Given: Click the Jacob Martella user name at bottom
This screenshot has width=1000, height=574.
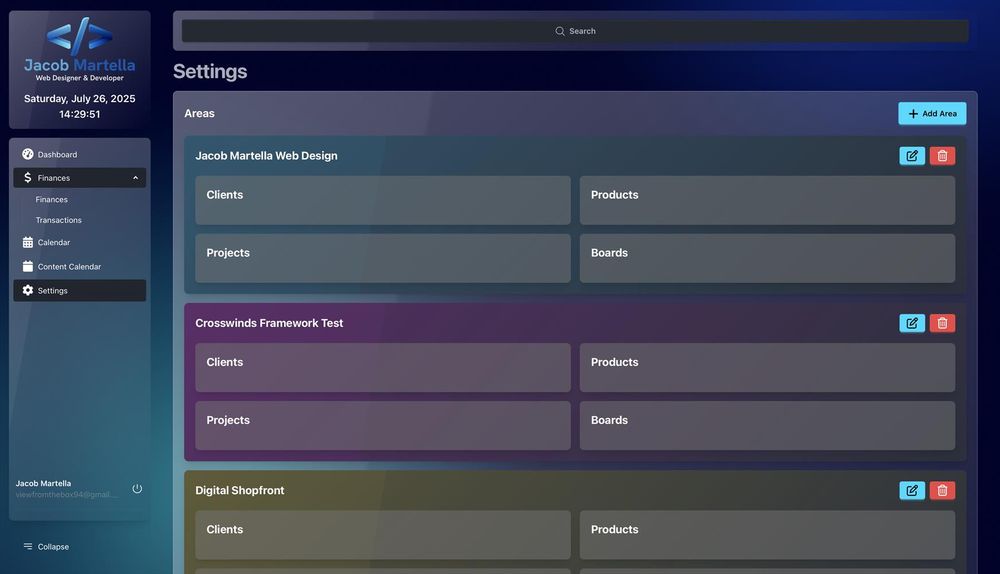Looking at the screenshot, I should point(43,483).
